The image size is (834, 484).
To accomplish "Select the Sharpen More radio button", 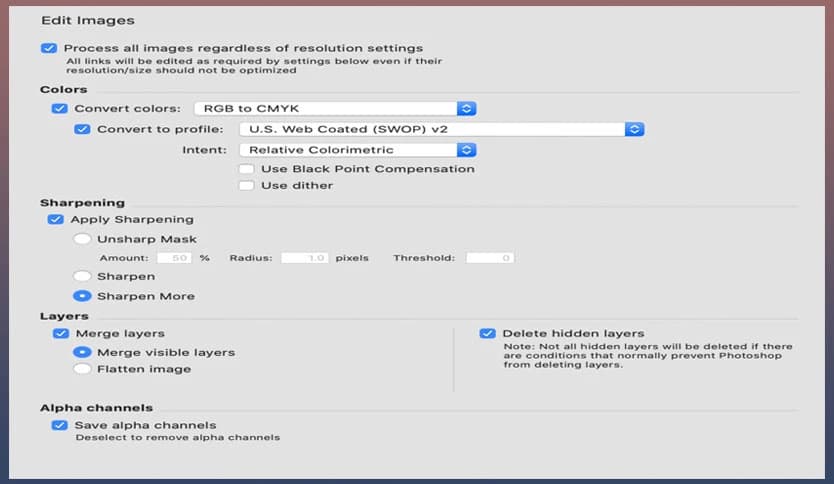I will coord(82,296).
